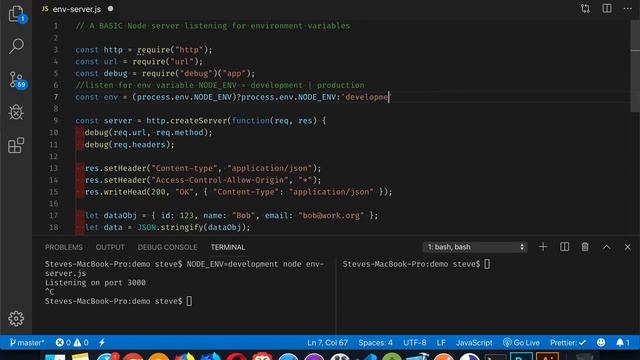Change indentation via Spaces: 4

[x=375, y=342]
